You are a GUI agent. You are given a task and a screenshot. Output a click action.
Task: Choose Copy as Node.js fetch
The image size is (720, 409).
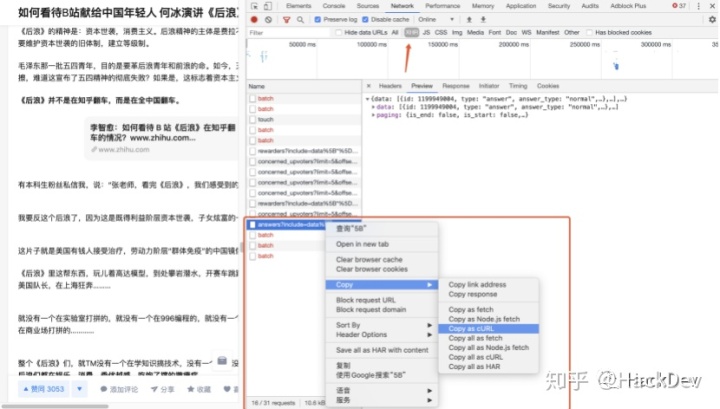[488, 319]
